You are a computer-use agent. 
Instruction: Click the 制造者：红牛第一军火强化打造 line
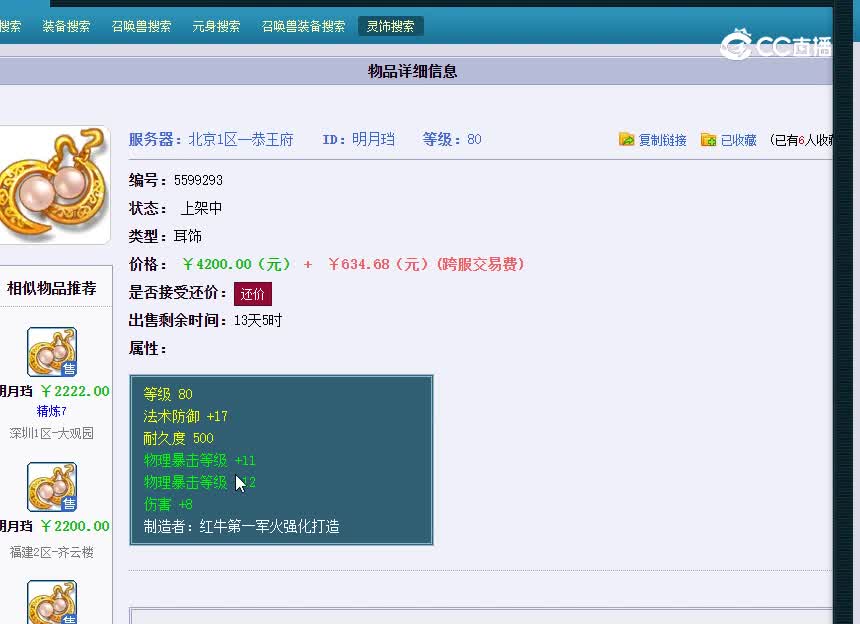click(x=241, y=526)
